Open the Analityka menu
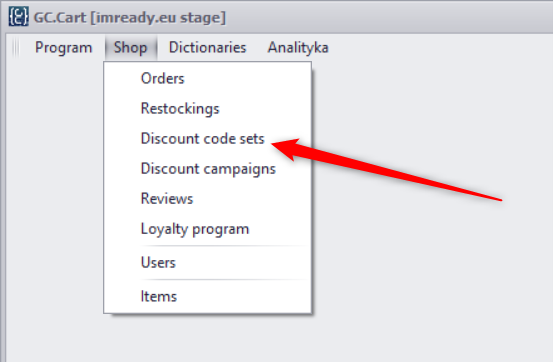The height and width of the screenshot is (362, 553). click(298, 48)
